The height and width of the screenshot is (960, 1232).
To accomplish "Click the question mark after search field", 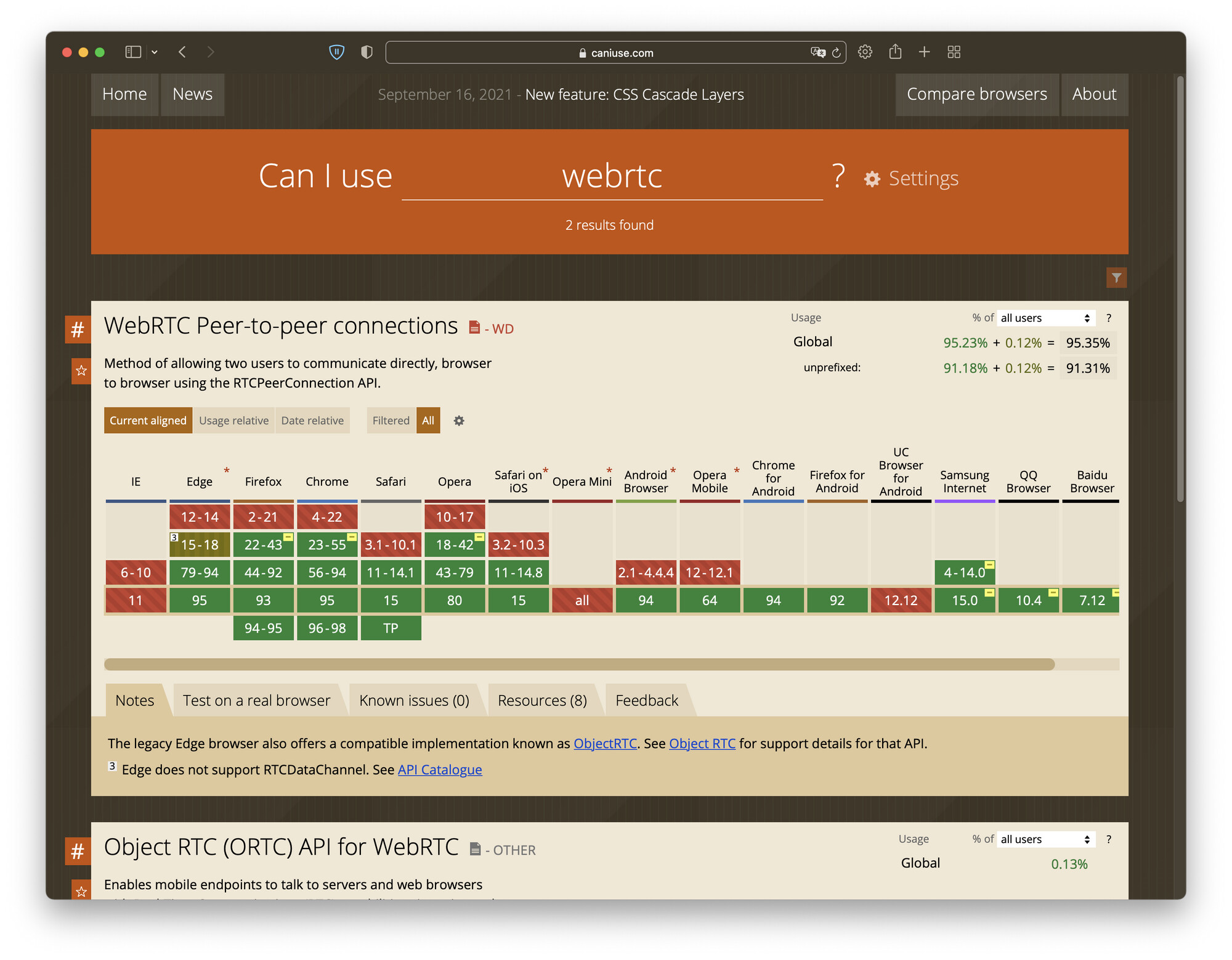I will (838, 176).
